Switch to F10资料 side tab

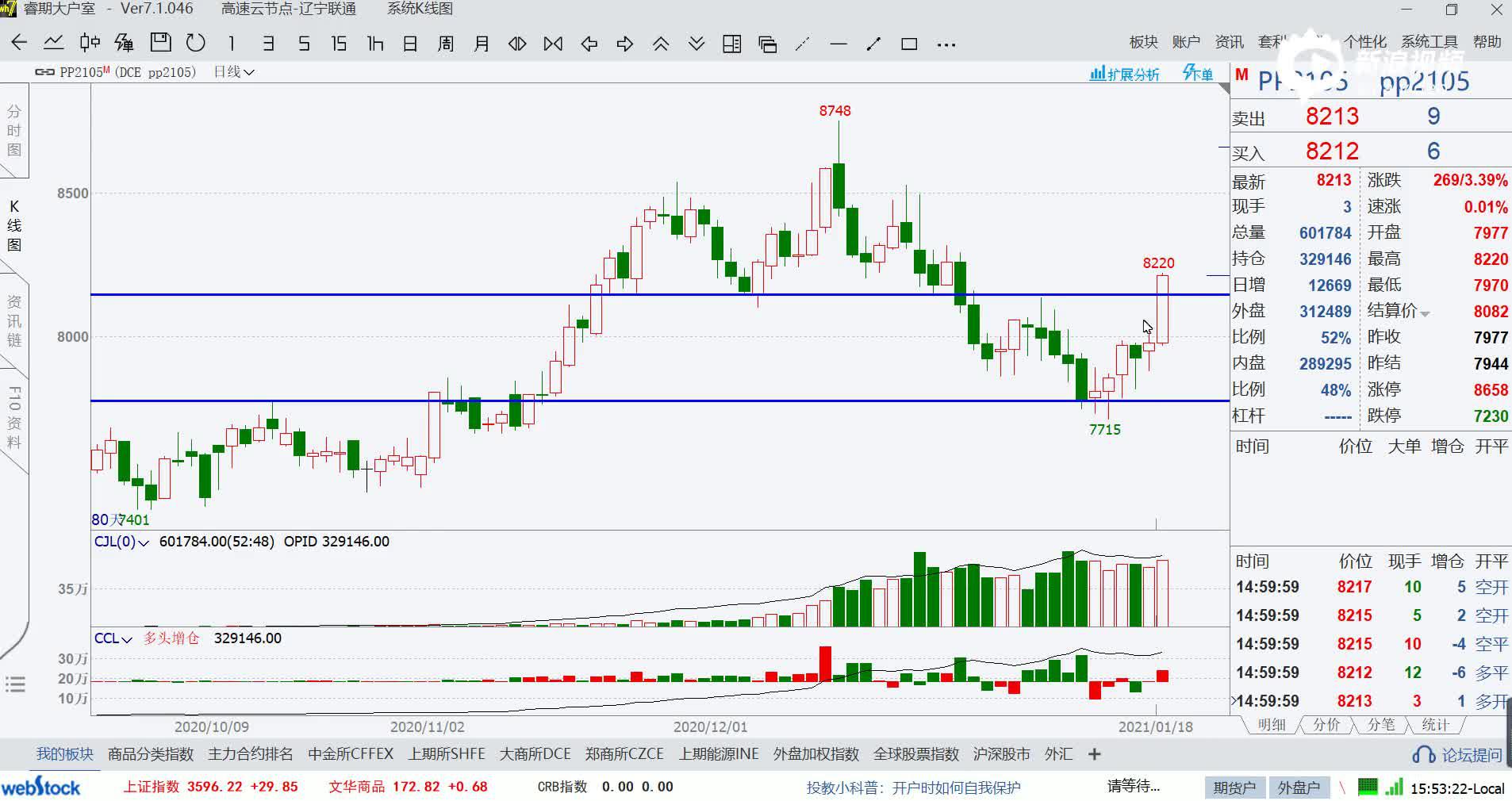14,418
